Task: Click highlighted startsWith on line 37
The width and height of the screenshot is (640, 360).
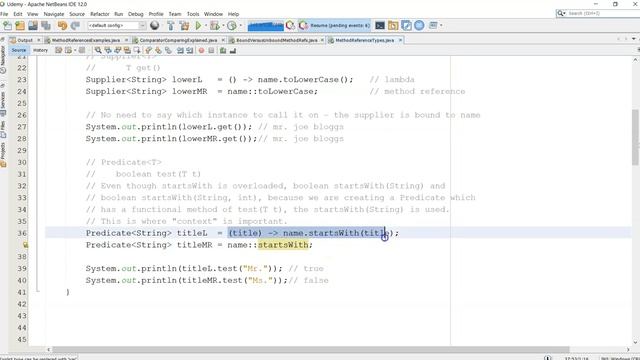Action: pyautogui.click(x=283, y=245)
